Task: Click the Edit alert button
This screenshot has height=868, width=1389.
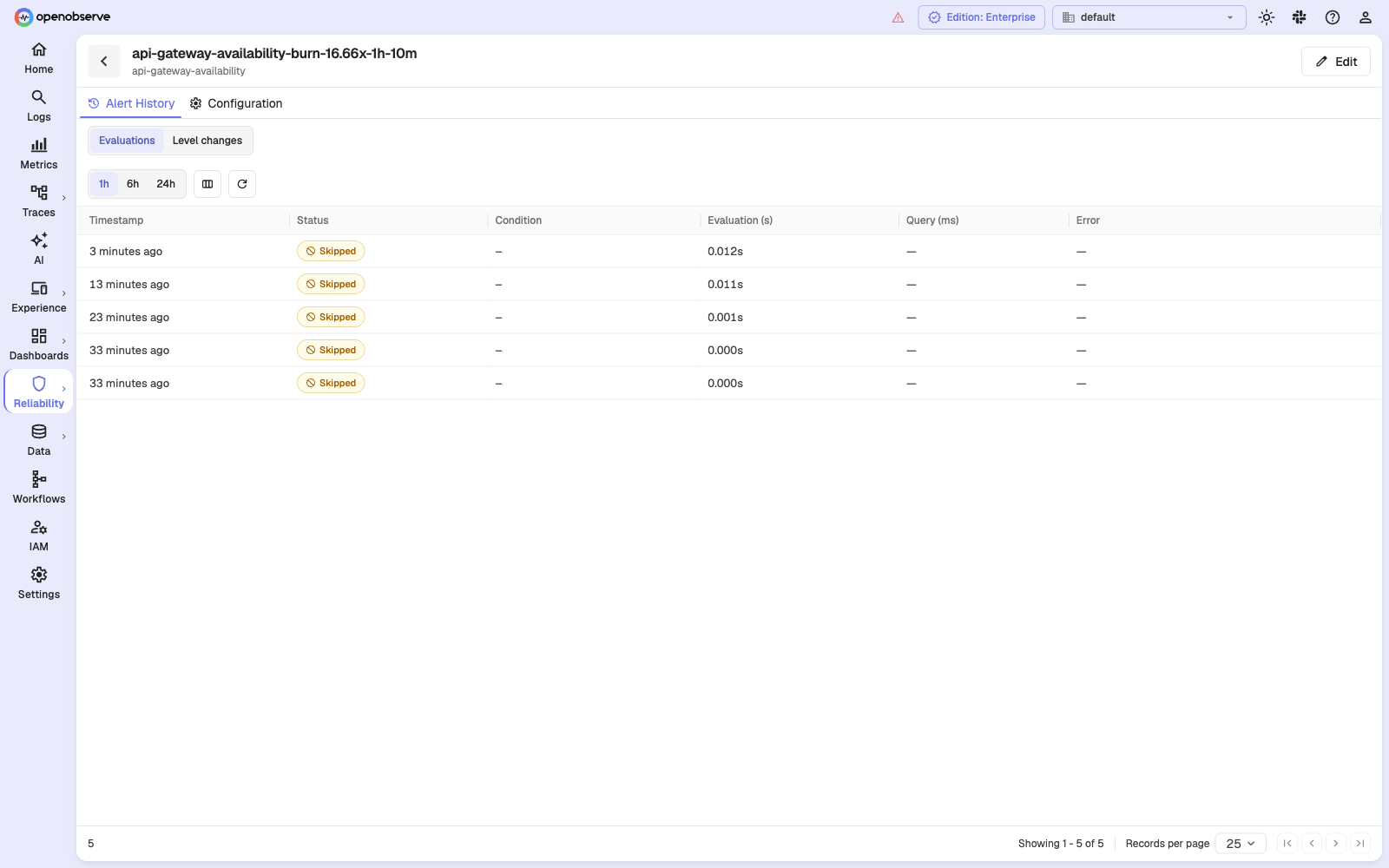Action: pyautogui.click(x=1336, y=62)
